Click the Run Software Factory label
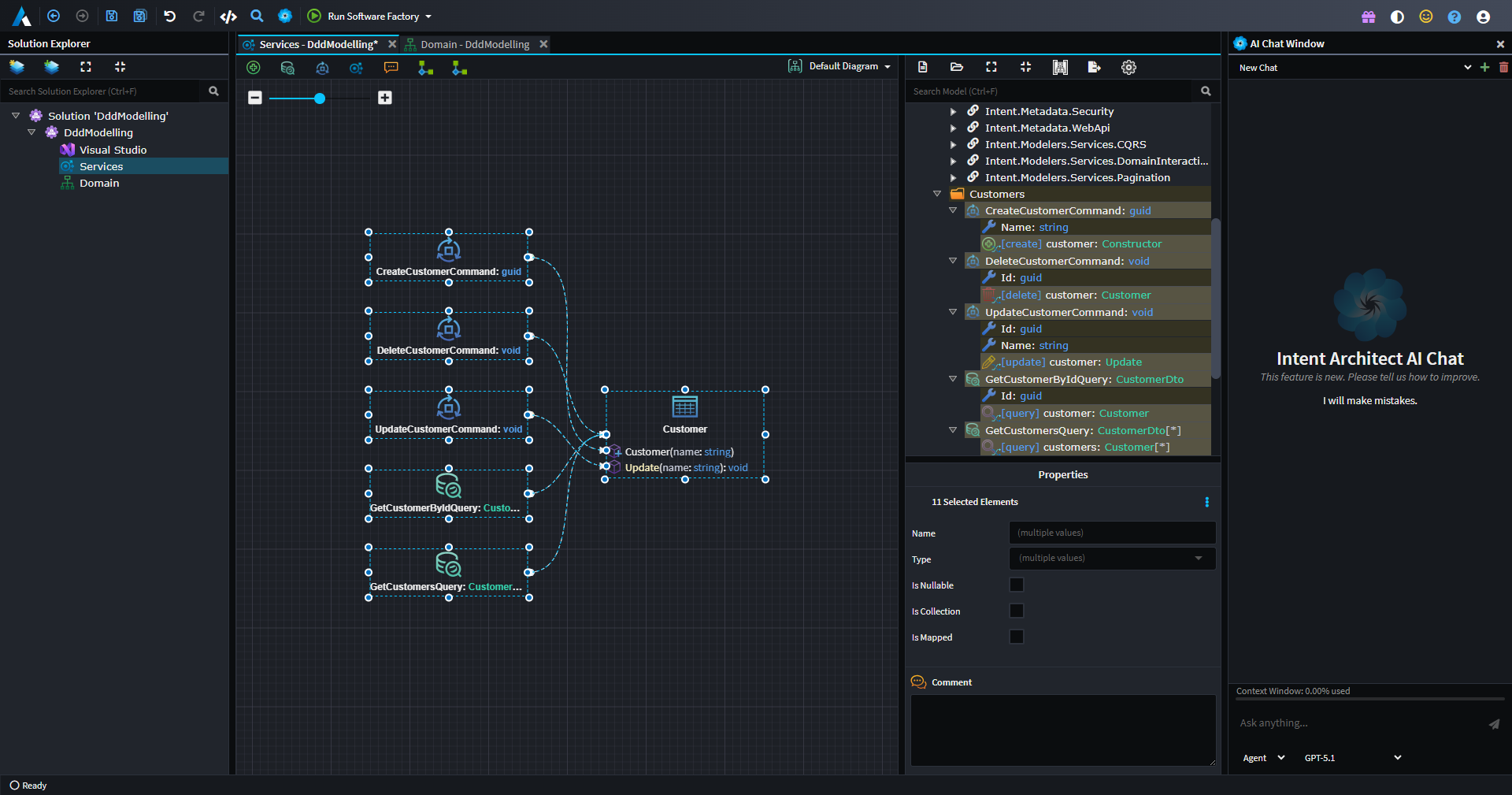 coord(373,17)
